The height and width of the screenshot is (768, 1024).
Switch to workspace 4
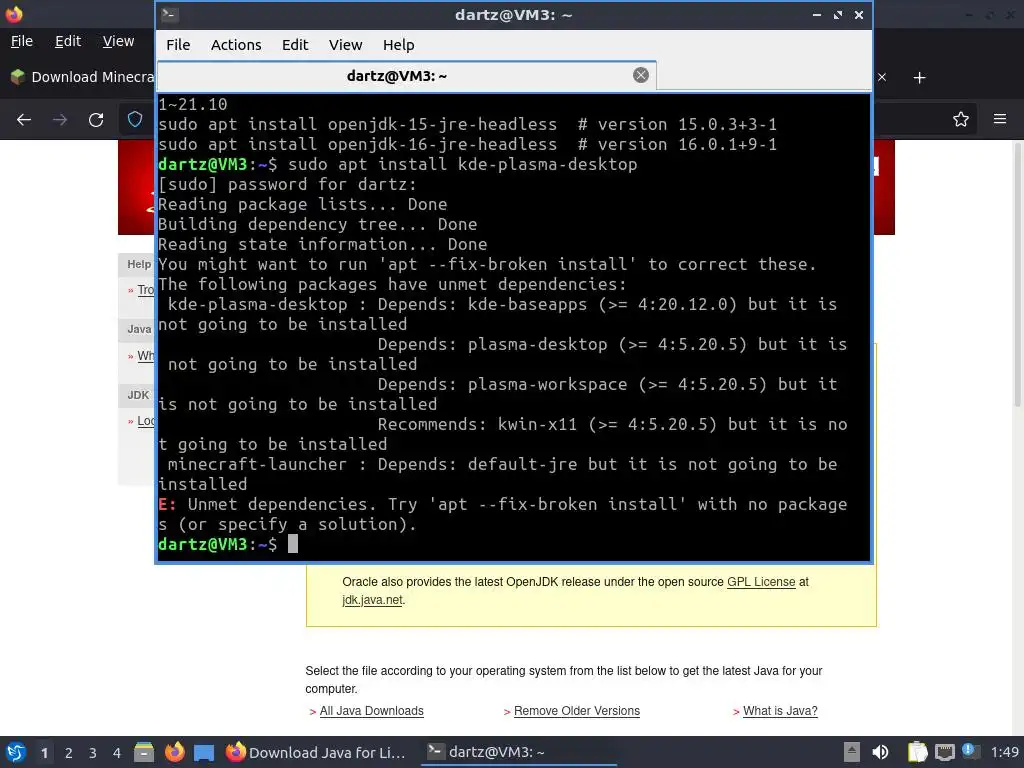click(x=117, y=753)
